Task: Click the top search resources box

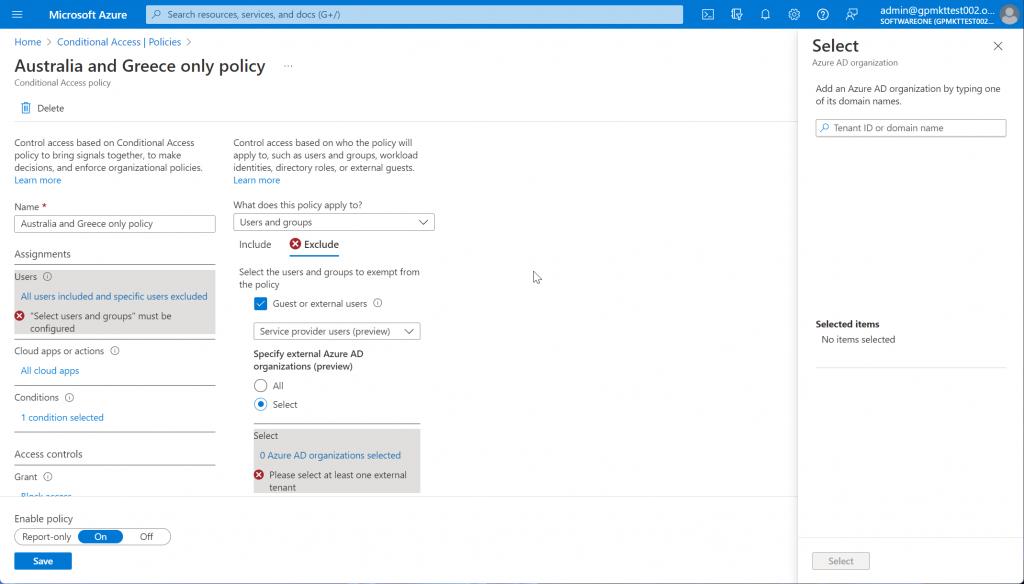Action: coord(415,14)
